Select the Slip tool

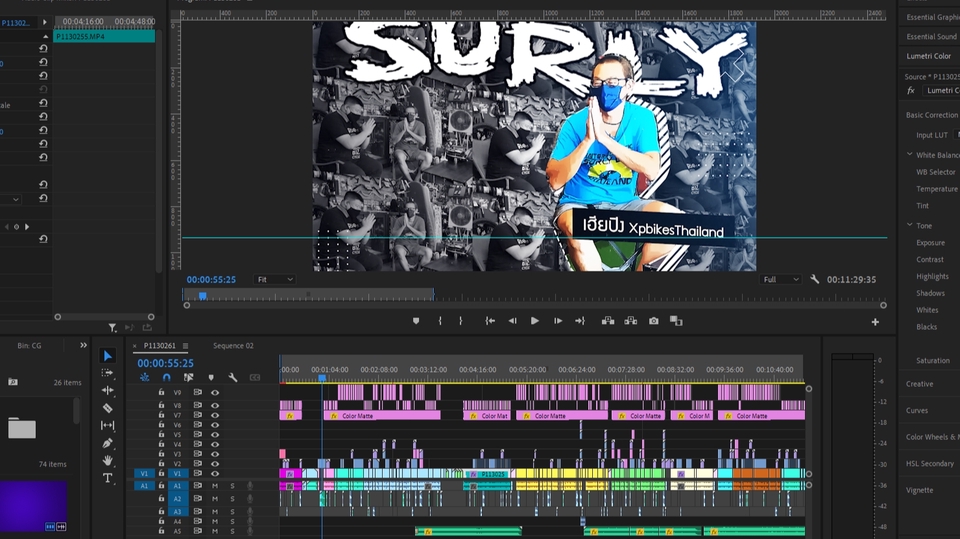click(x=108, y=425)
